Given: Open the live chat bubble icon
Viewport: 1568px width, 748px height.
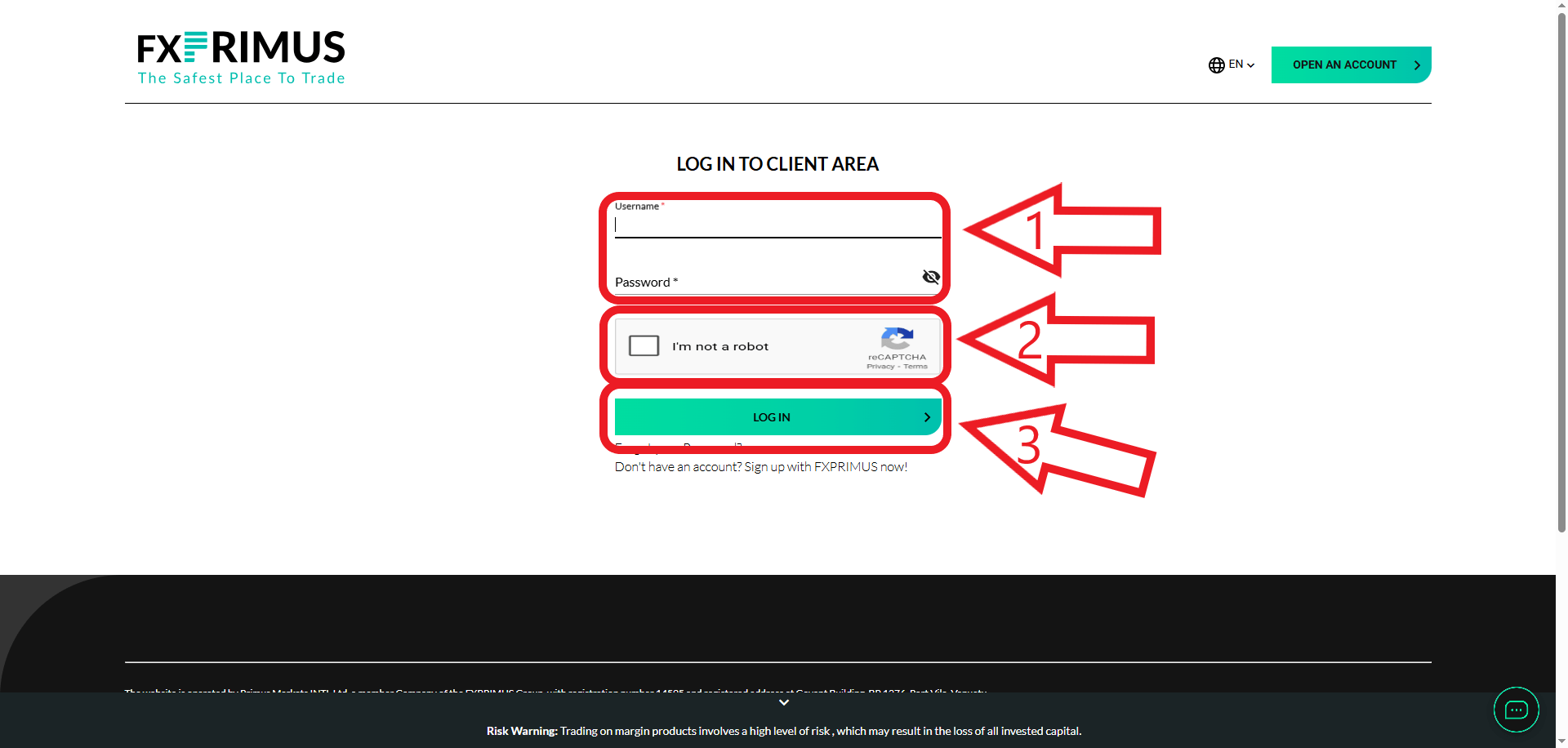Looking at the screenshot, I should tap(1516, 710).
